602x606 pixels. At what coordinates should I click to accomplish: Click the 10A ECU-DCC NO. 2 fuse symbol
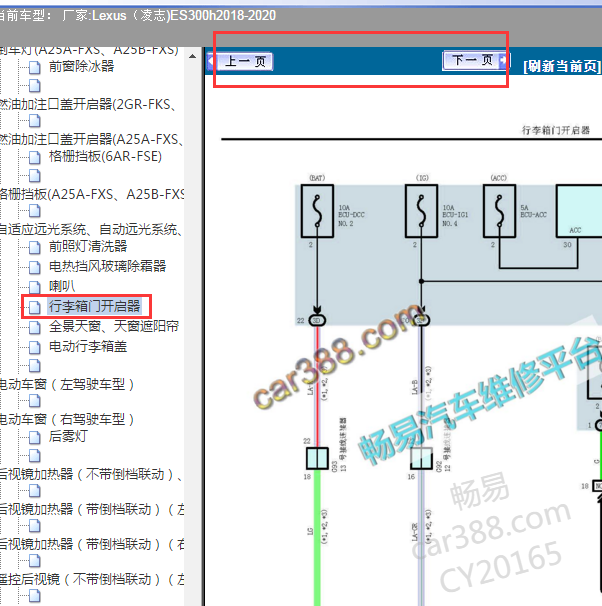click(317, 211)
